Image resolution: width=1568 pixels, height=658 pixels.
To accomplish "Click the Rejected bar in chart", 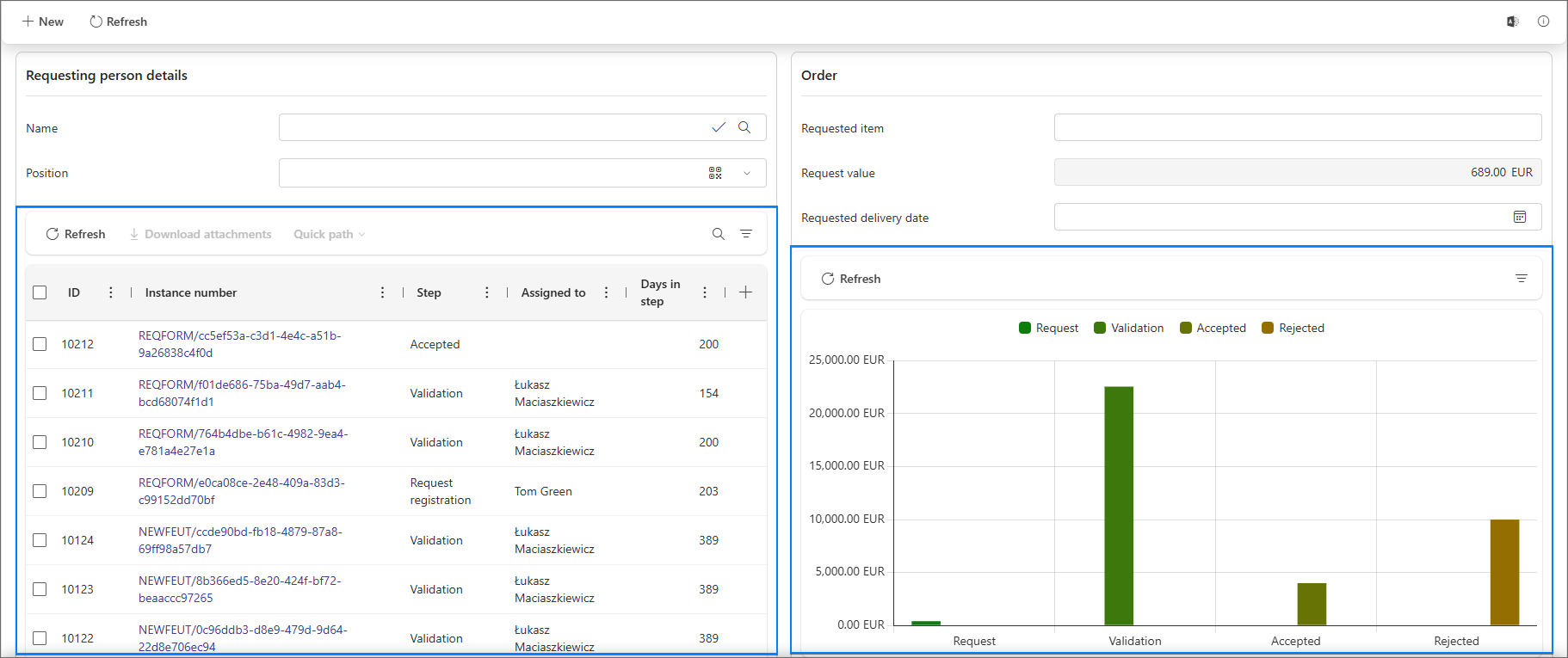I will pos(1504,572).
